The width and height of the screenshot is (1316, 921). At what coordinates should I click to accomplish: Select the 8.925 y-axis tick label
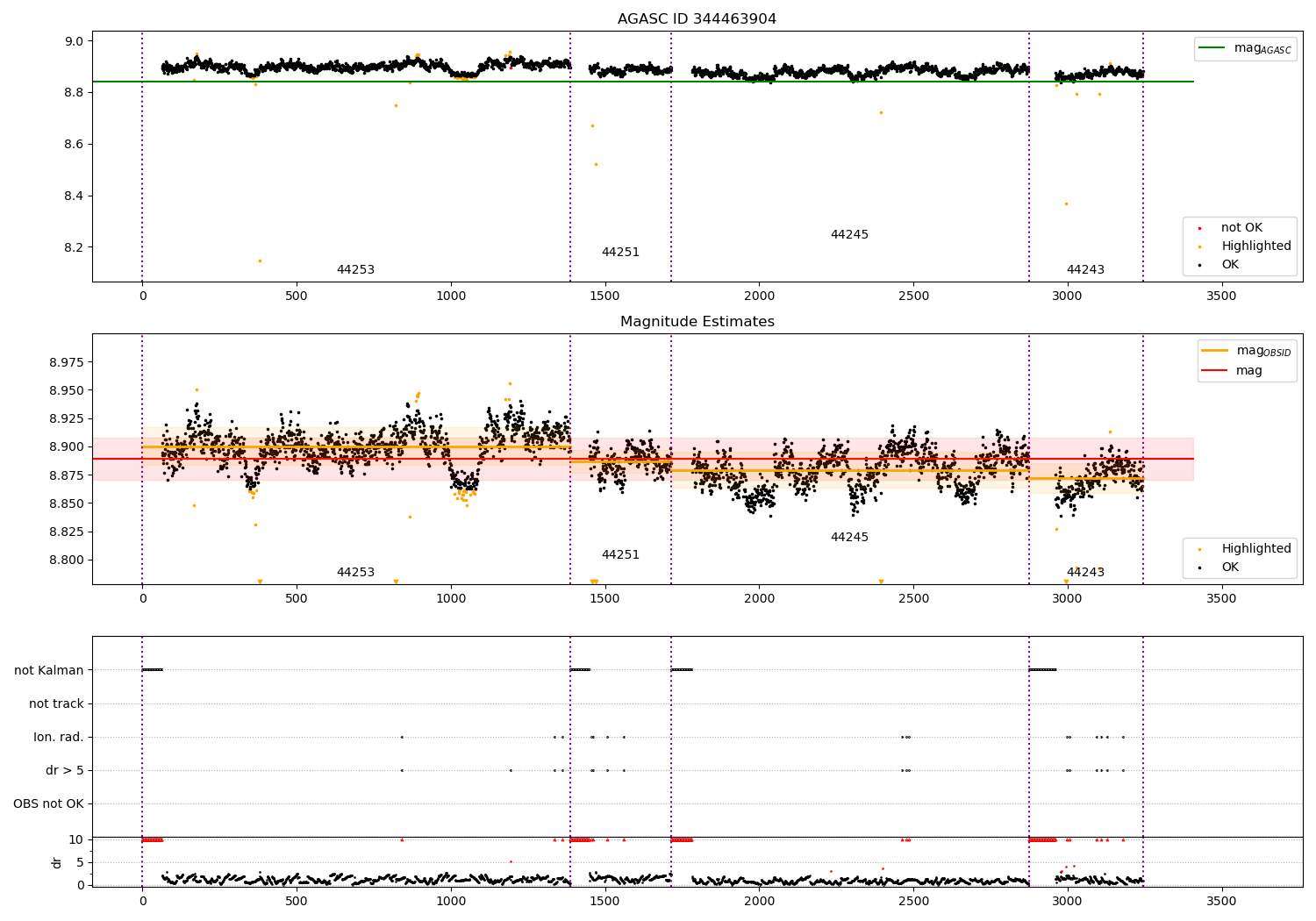pyautogui.click(x=66, y=418)
